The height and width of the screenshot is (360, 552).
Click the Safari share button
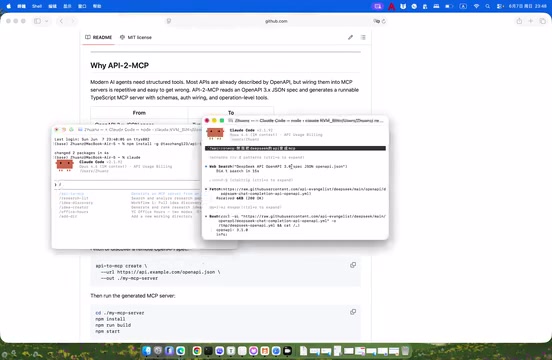[519, 21]
